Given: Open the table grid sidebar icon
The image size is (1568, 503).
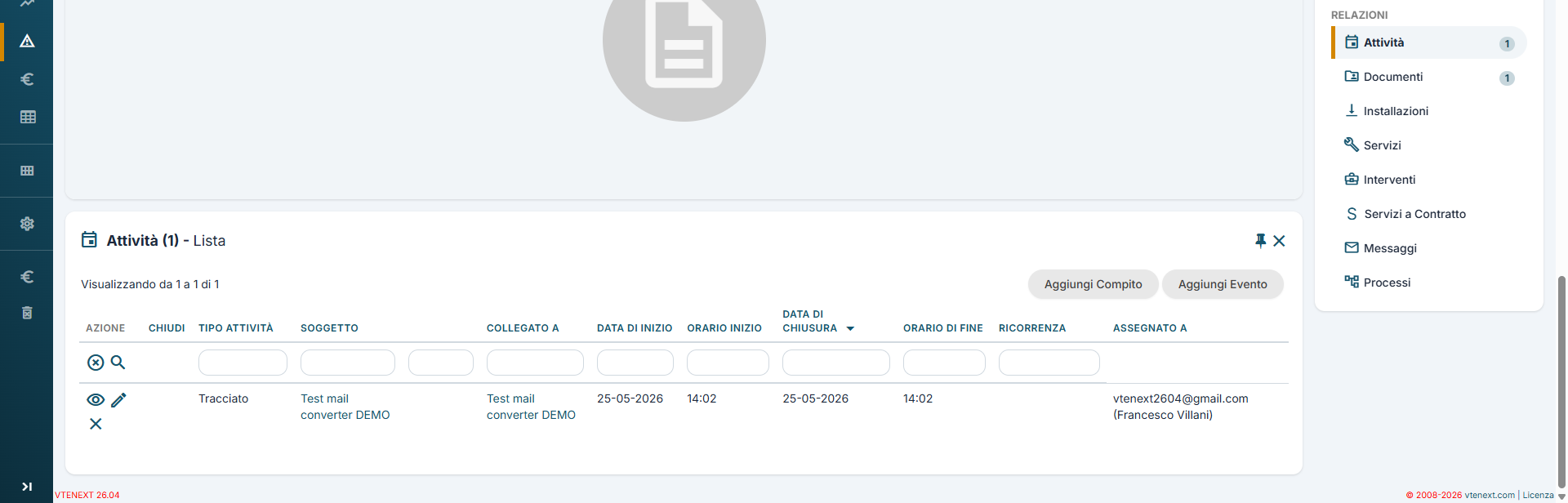Looking at the screenshot, I should [27, 117].
